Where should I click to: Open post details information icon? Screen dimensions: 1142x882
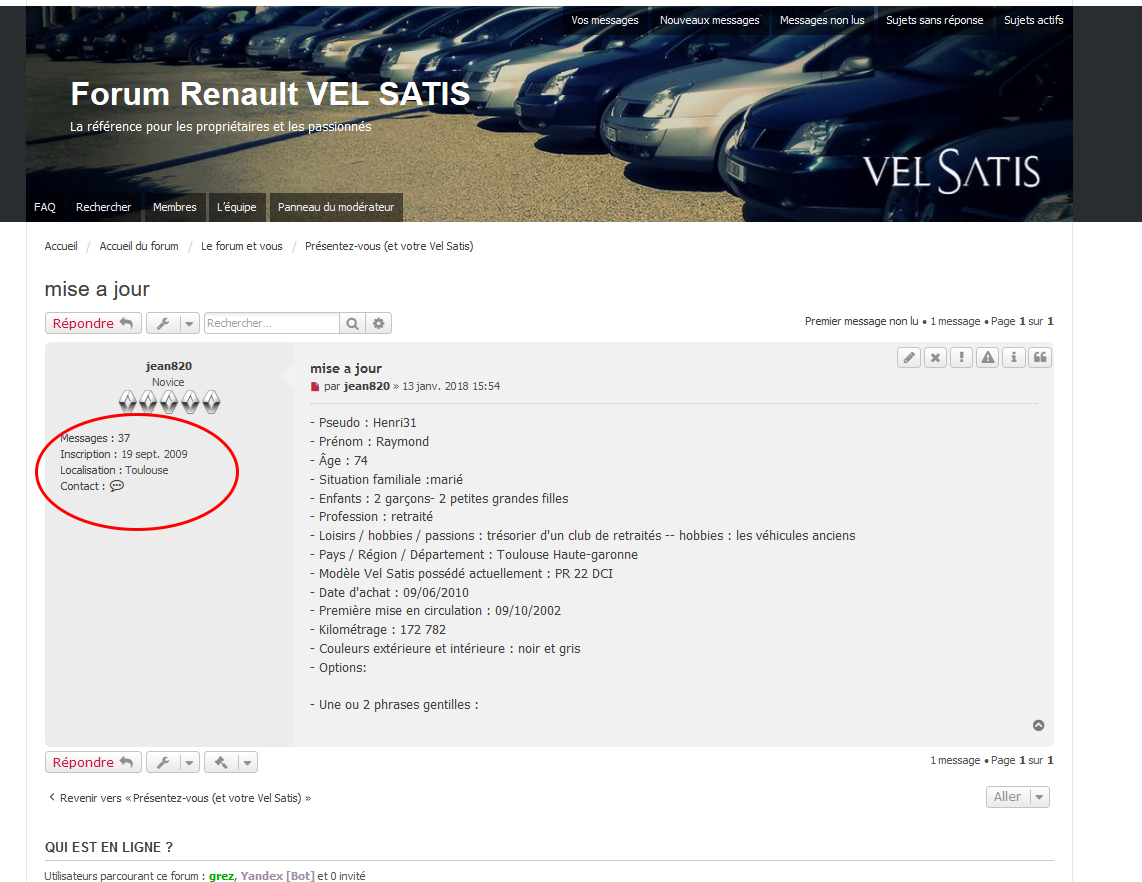(x=1014, y=357)
